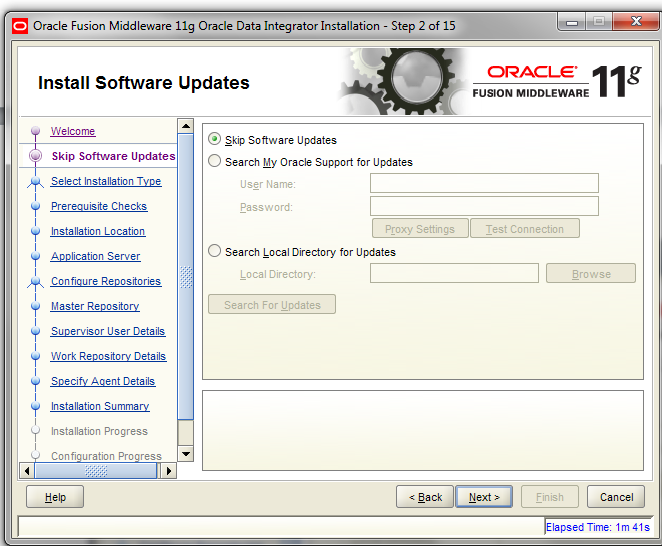Image resolution: width=662 pixels, height=546 pixels.
Task: Click the Oracle Fusion Middleware 11g logo
Action: (x=556, y=81)
